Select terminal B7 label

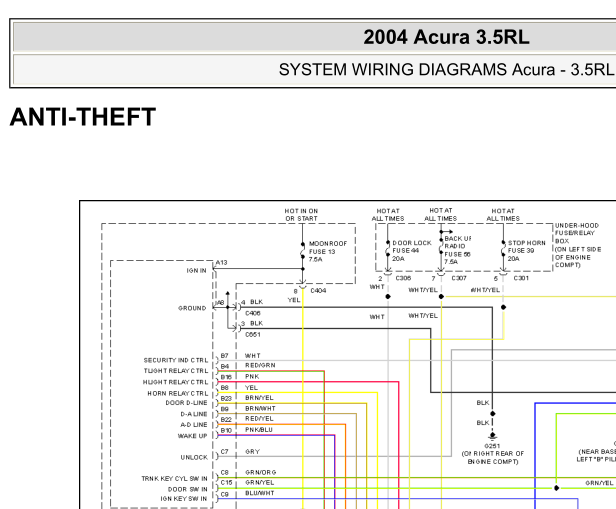[x=224, y=356]
